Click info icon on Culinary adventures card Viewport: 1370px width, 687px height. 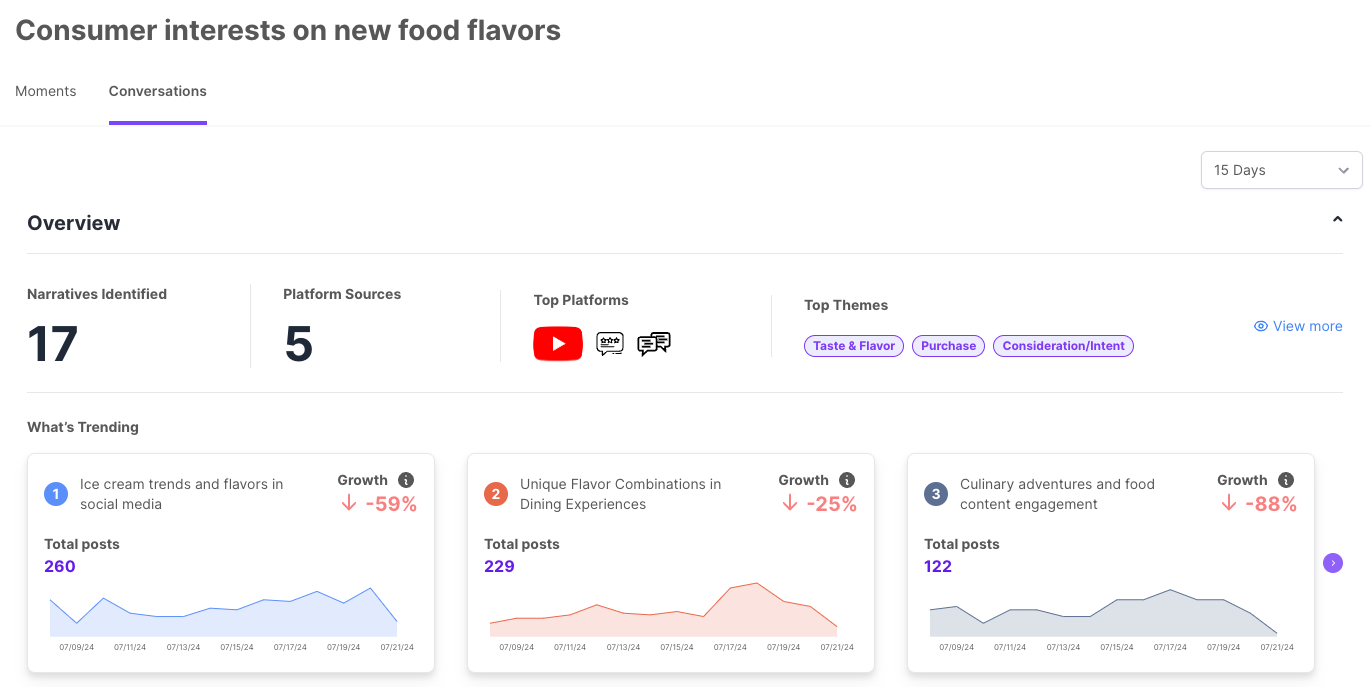(x=1286, y=480)
